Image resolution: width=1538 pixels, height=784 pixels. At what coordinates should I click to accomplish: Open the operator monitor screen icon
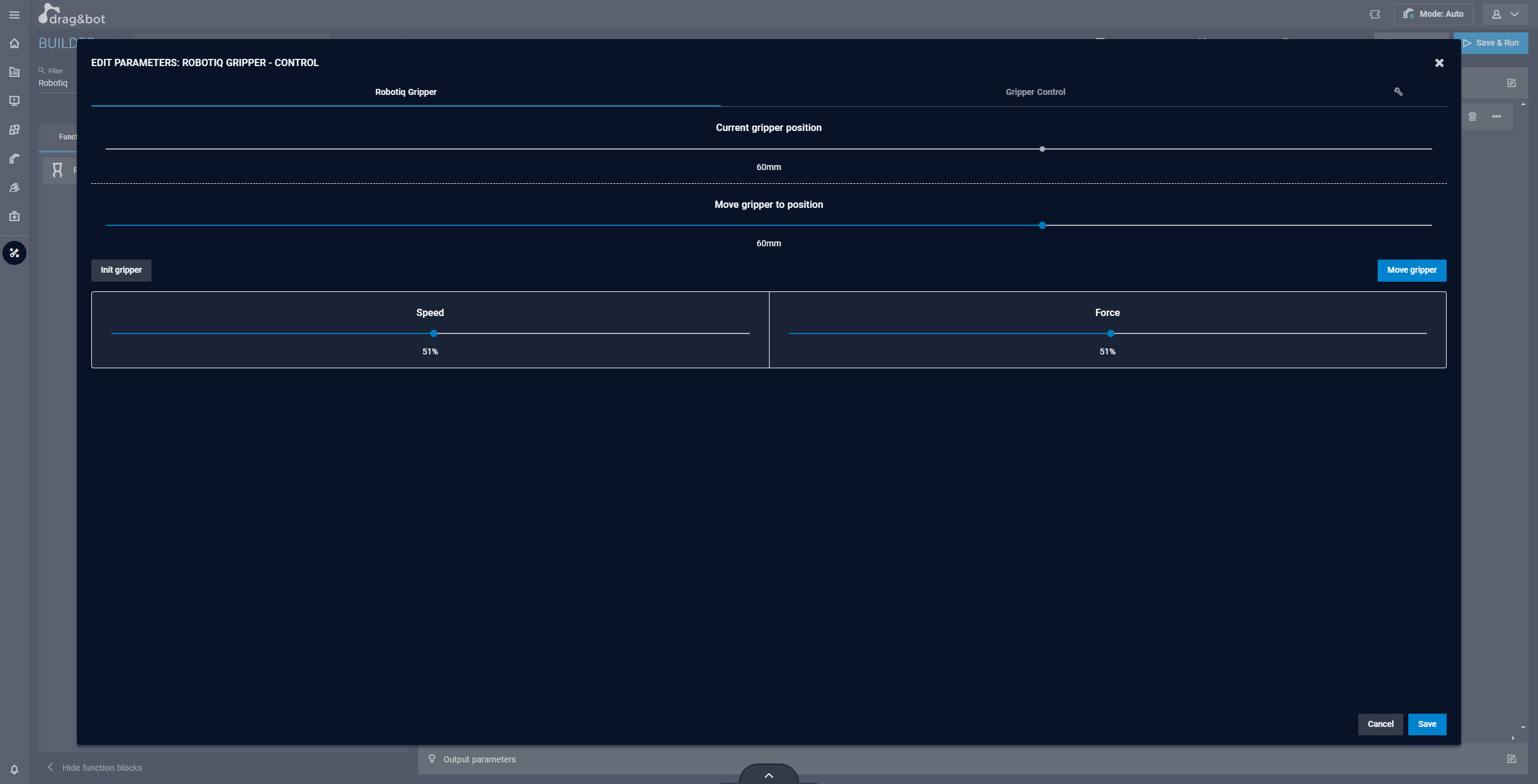[14, 101]
